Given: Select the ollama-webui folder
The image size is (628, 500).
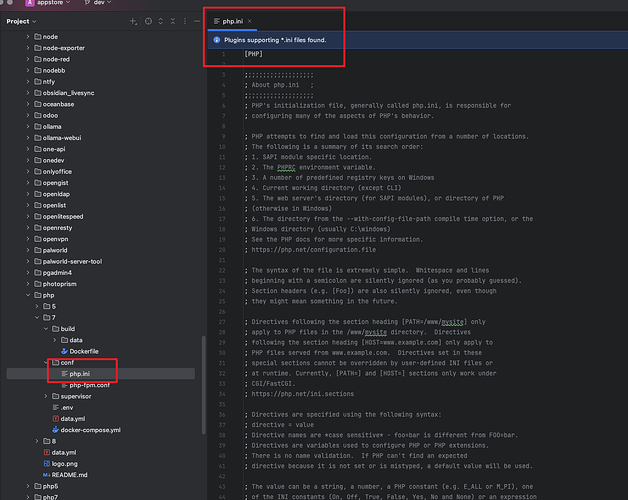Looking at the screenshot, I should point(58,138).
